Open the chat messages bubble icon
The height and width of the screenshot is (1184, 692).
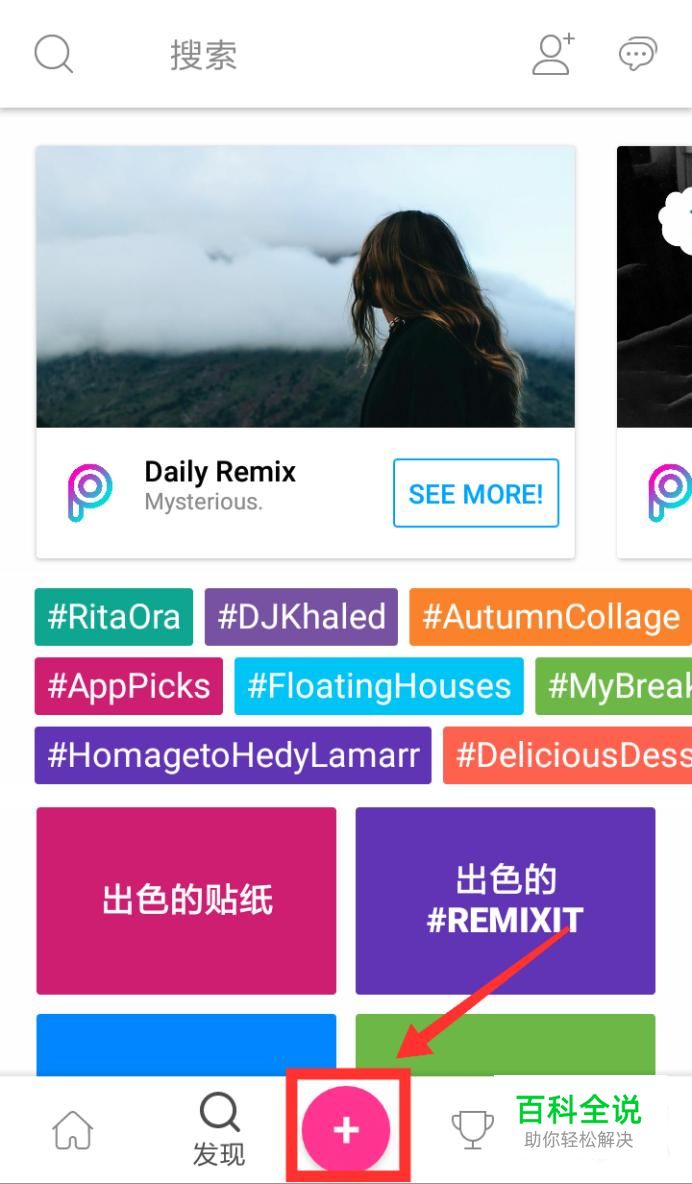pyautogui.click(x=638, y=55)
